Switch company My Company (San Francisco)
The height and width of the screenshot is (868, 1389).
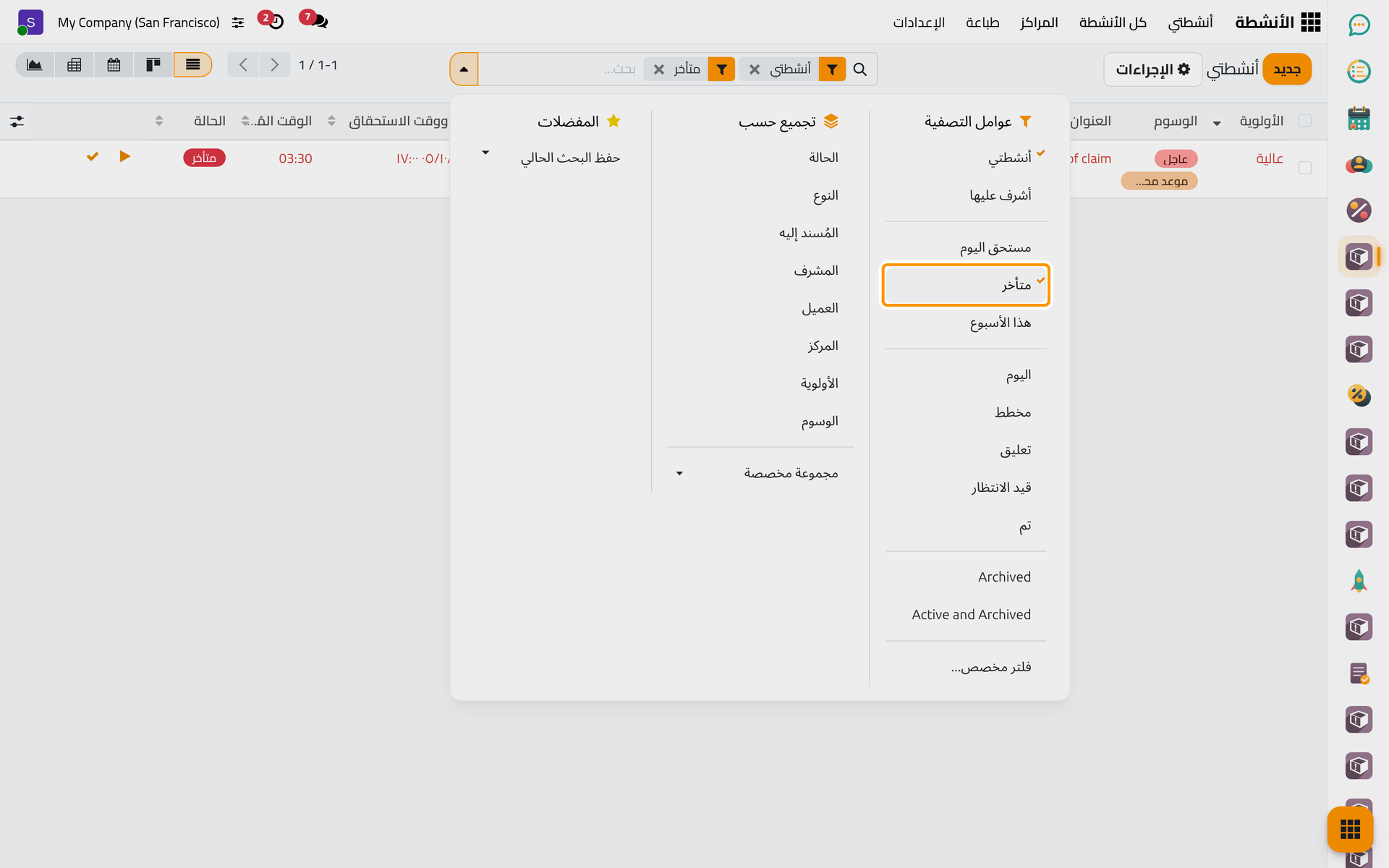coord(138,22)
